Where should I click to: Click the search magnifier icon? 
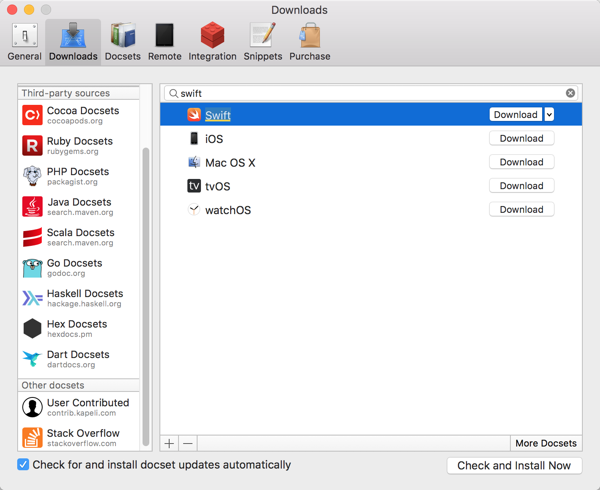[173, 93]
